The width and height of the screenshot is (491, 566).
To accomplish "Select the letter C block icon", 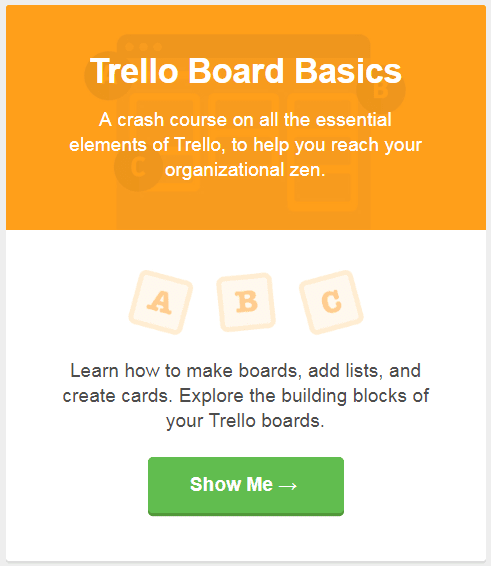I will tap(331, 302).
